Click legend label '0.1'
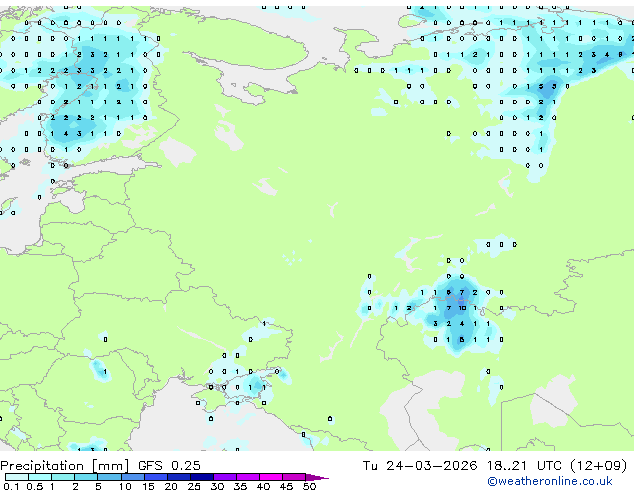 (x=11, y=486)
